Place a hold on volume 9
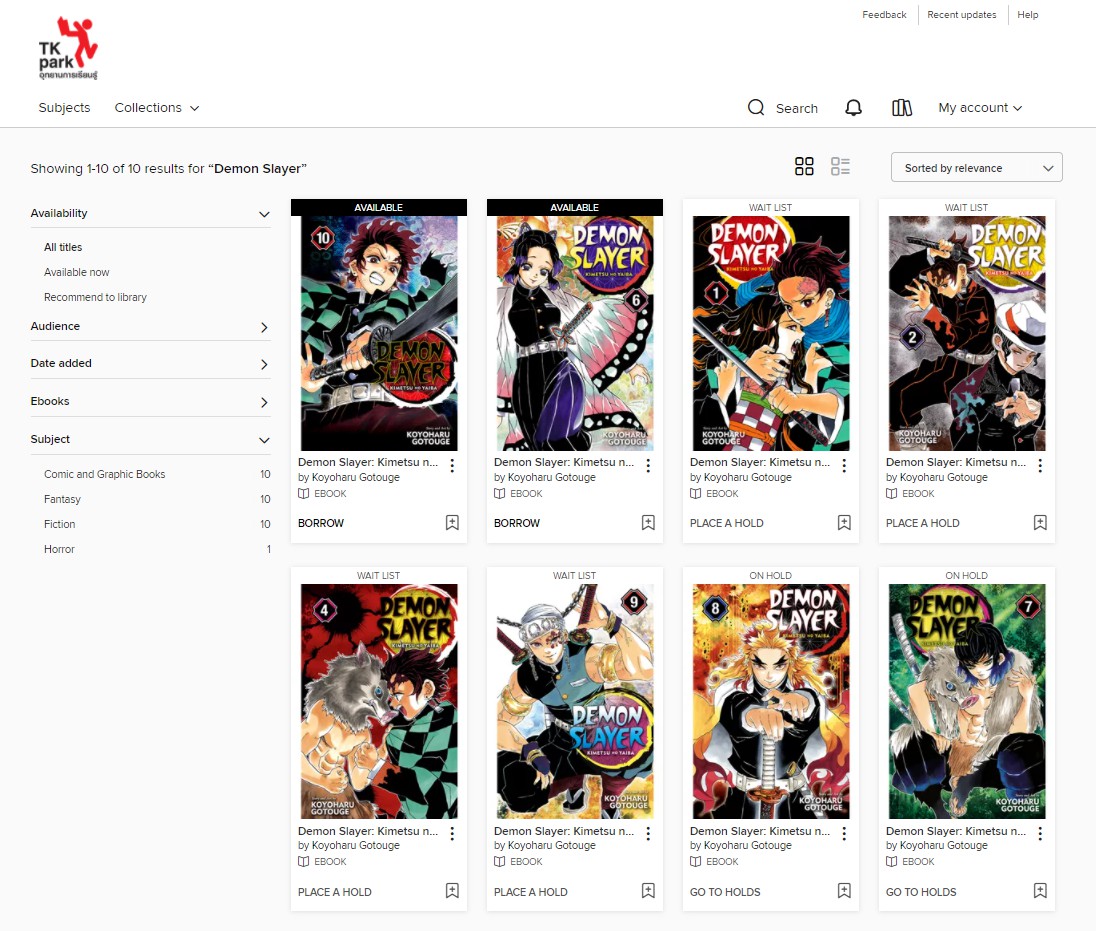1096x931 pixels. (531, 892)
